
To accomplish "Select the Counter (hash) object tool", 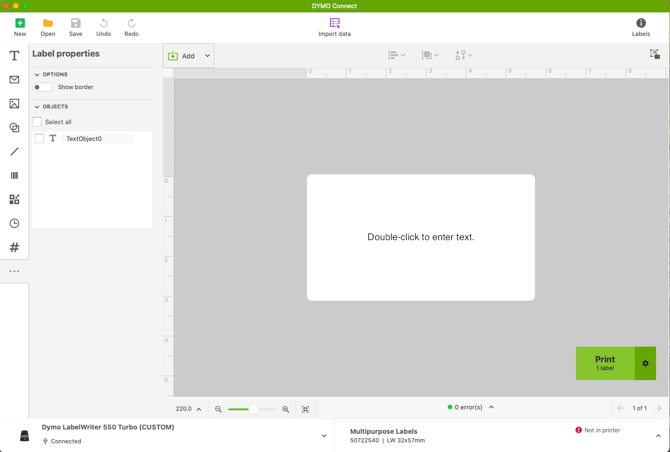I will click(14, 247).
